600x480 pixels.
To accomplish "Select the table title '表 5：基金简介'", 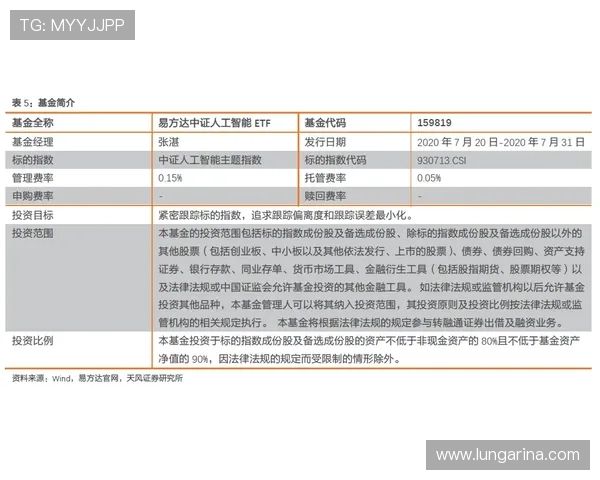I will coord(43,103).
